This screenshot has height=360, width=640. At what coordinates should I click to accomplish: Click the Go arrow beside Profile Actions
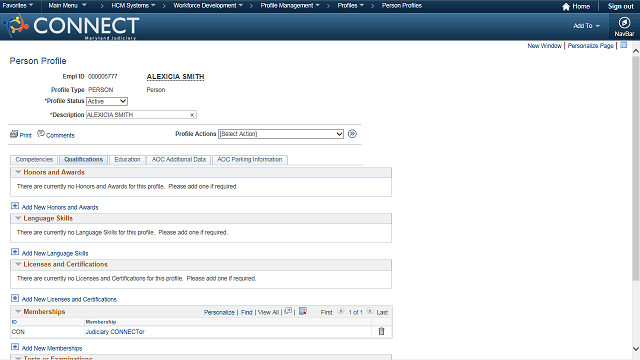(x=352, y=133)
